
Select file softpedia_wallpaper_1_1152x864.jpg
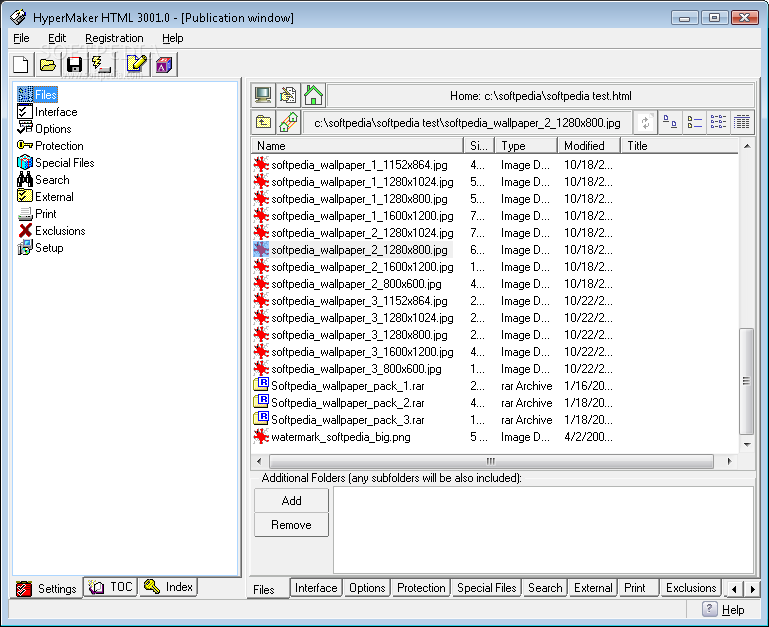[x=359, y=165]
